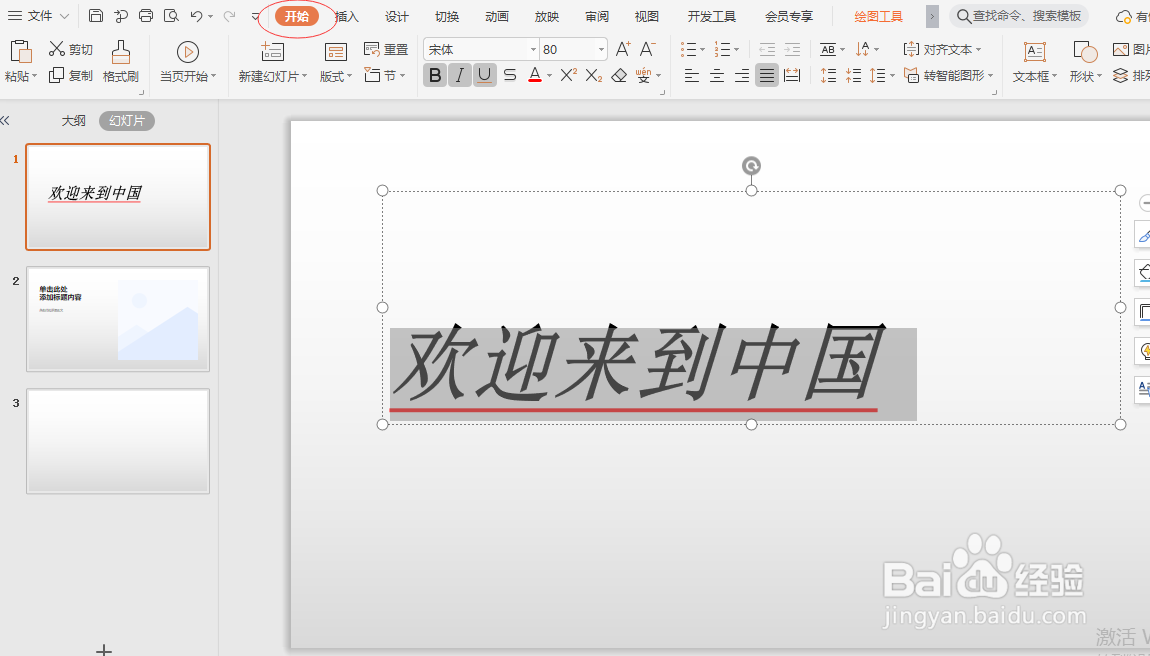The image size is (1150, 656).
Task: Open the Slide Show (放映) tab
Action: point(546,16)
